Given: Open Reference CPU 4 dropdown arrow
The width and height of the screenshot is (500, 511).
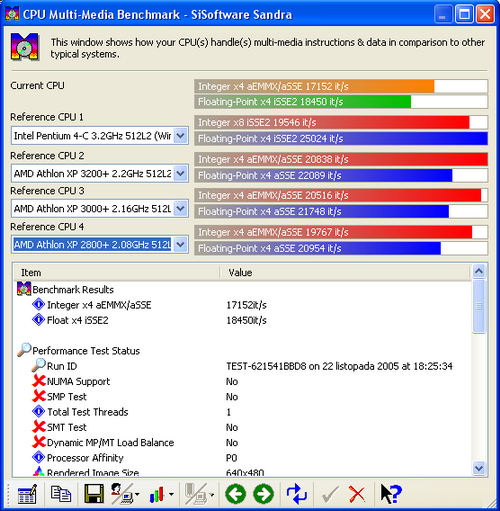Looking at the screenshot, I should (x=180, y=245).
